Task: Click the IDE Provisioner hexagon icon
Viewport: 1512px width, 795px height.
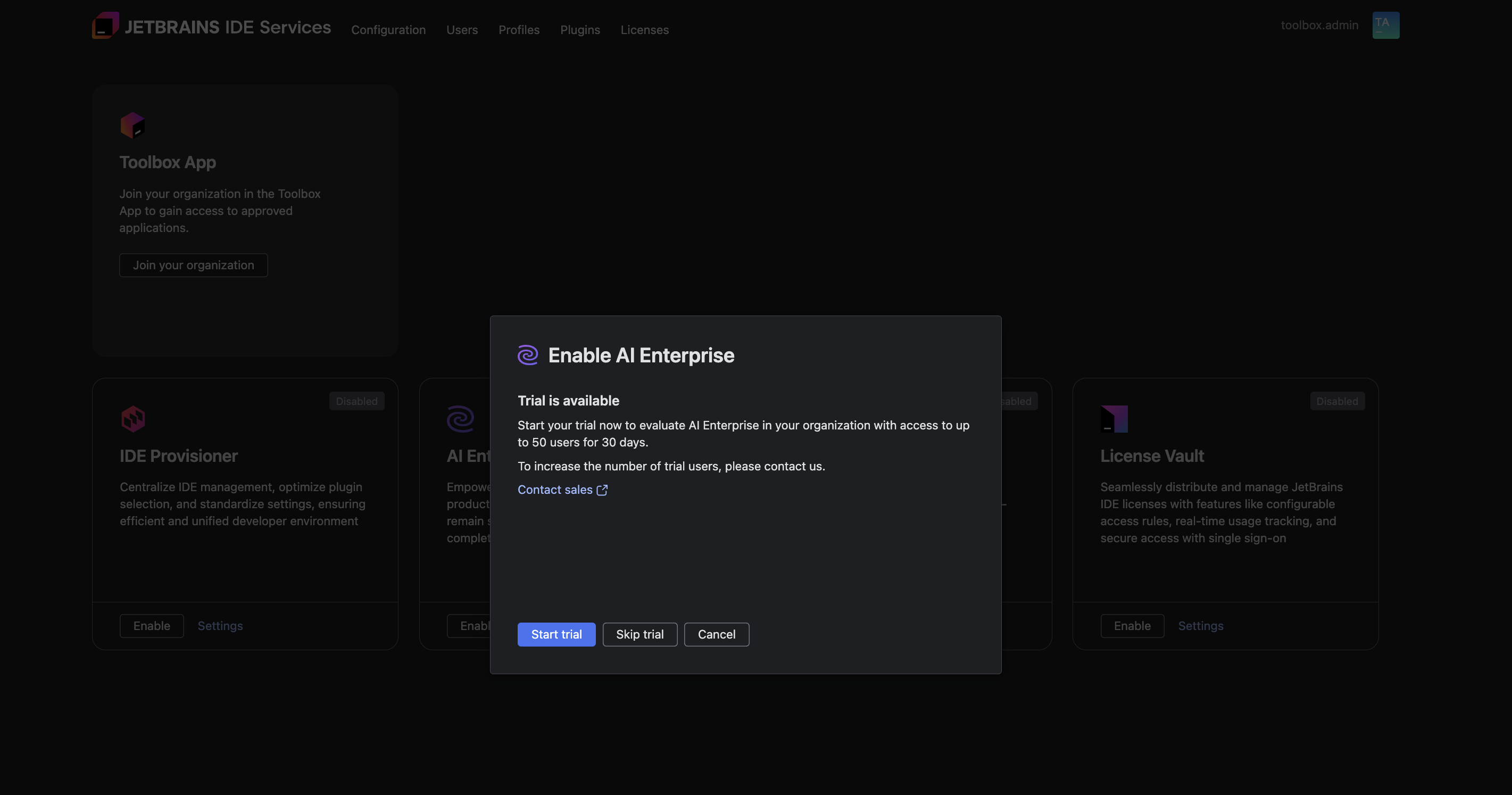Action: (133, 418)
